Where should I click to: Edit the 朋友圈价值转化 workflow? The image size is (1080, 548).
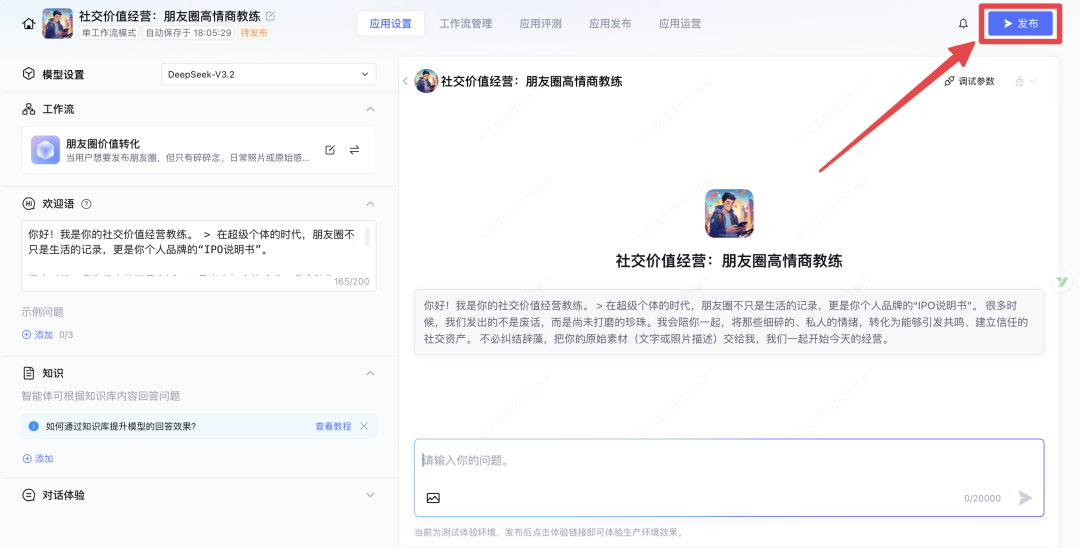coord(330,150)
